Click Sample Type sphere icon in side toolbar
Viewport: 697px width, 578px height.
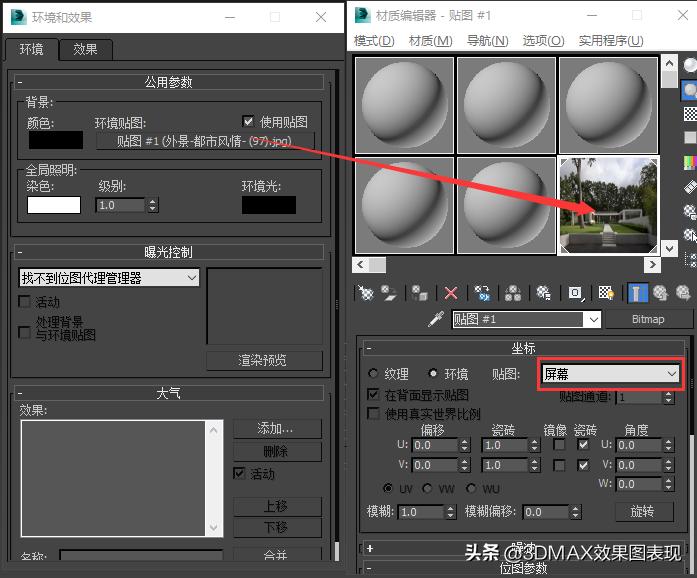pyautogui.click(x=689, y=65)
